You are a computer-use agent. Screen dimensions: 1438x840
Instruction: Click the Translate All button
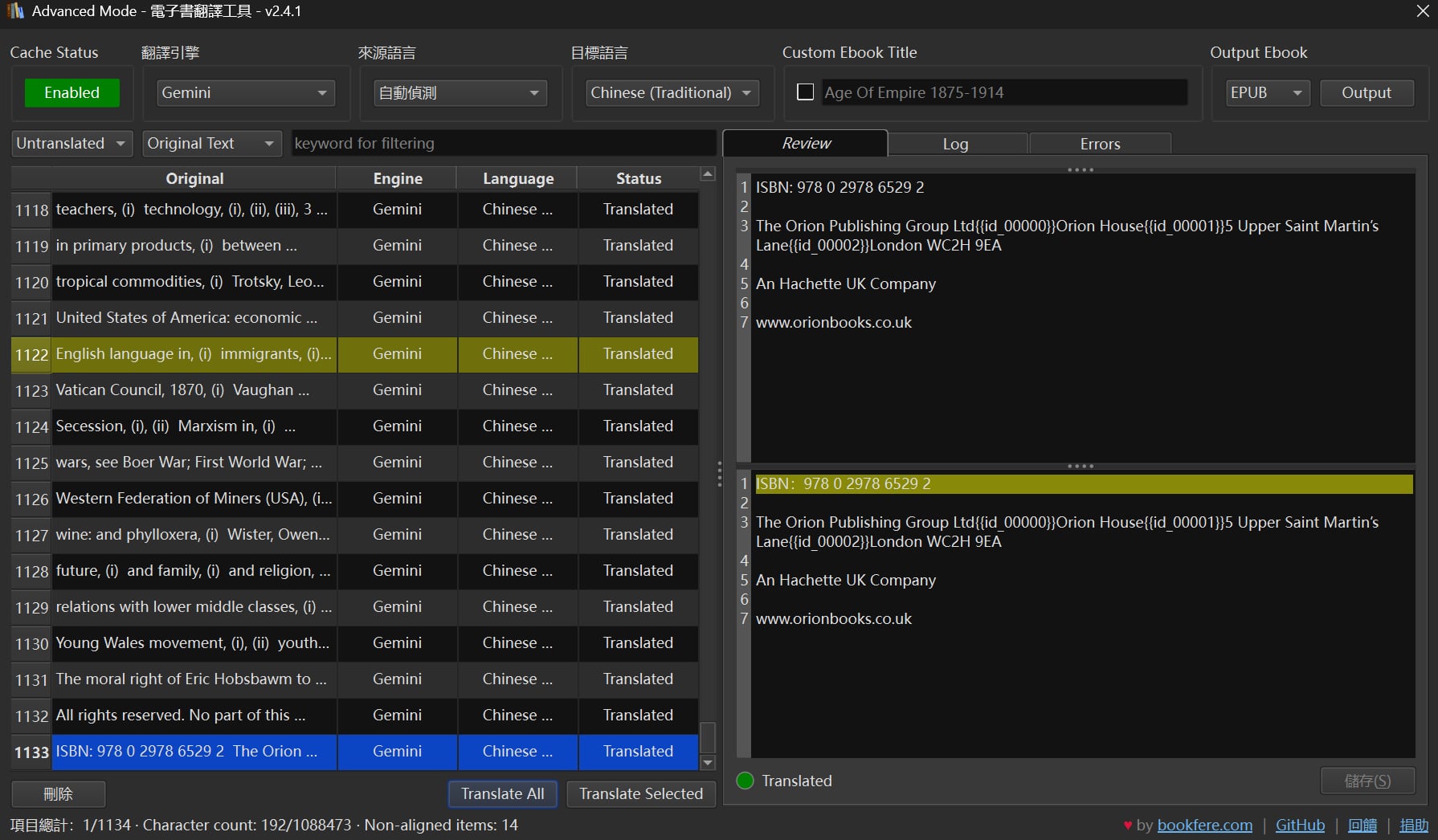[502, 793]
